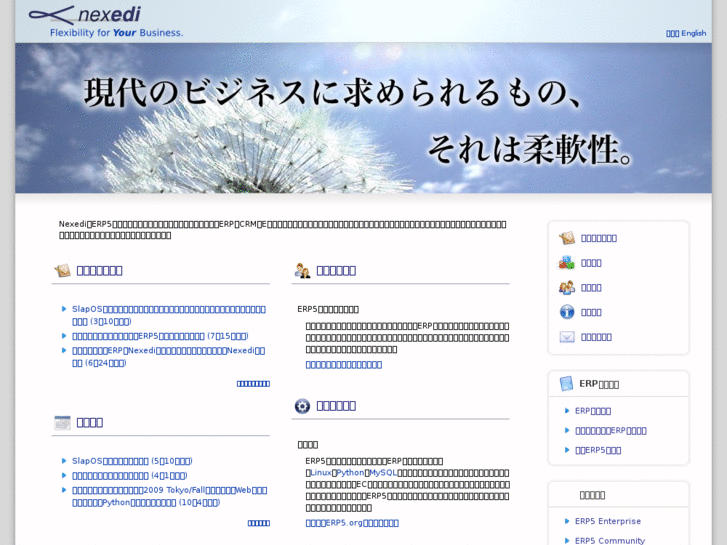
Task: Click the calendar icon beside the events heading
Action: pyautogui.click(x=62, y=422)
